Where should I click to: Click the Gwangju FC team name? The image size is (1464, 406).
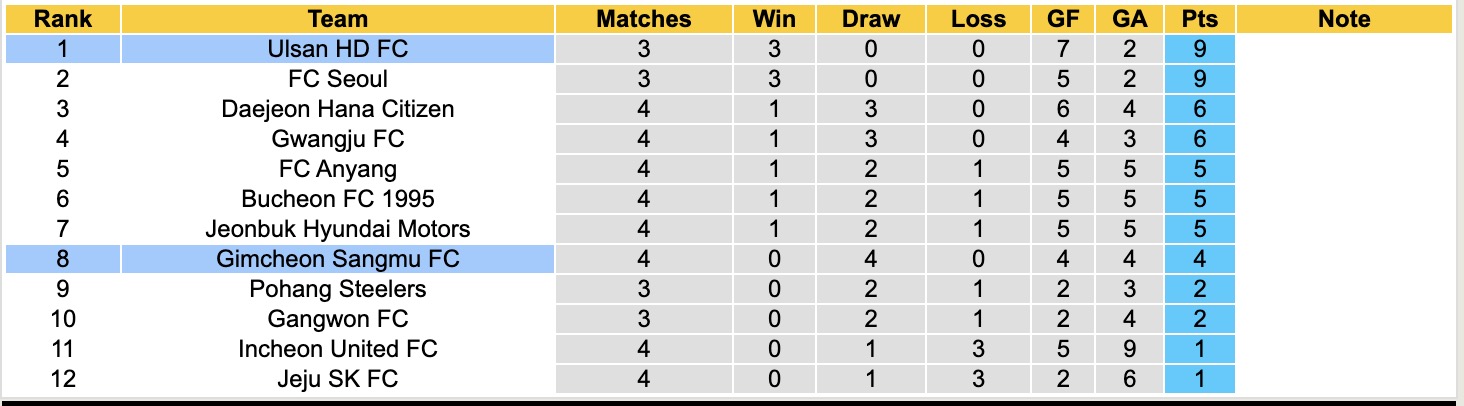338,139
